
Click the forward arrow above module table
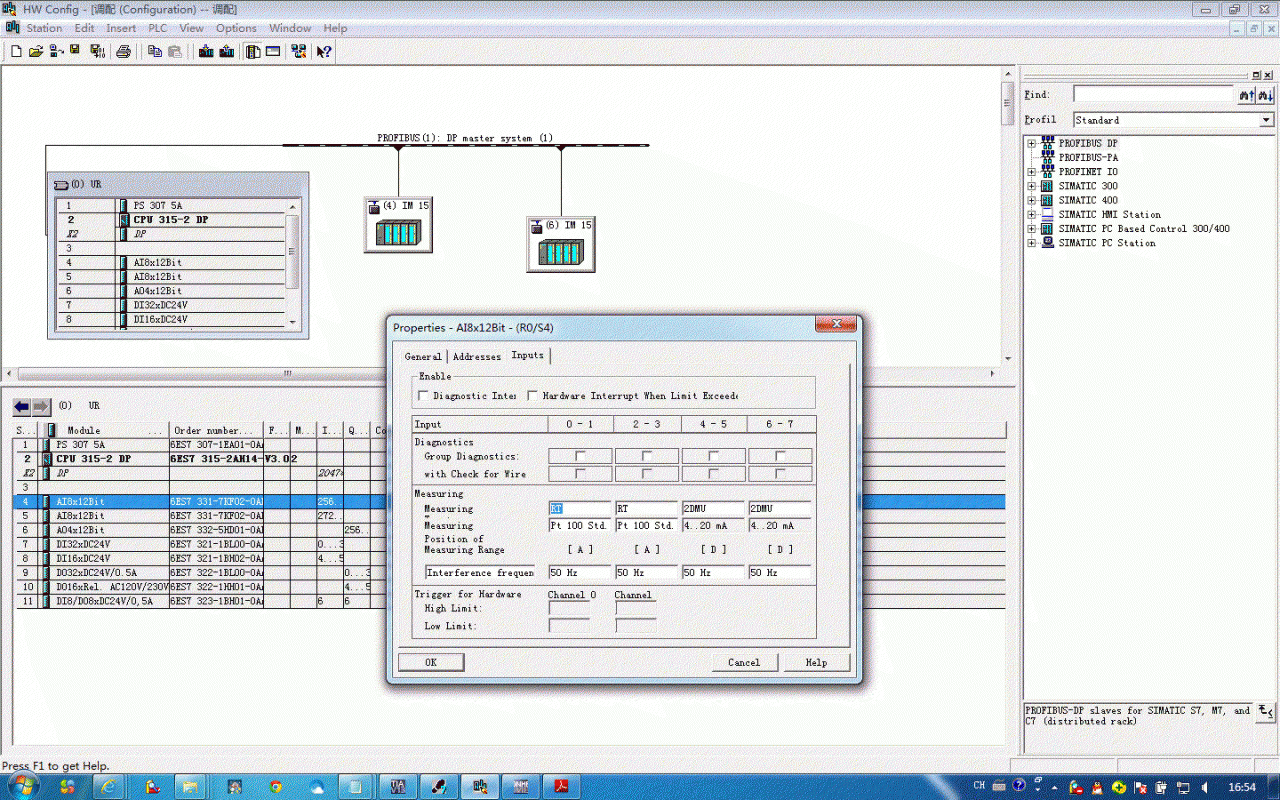[41, 406]
